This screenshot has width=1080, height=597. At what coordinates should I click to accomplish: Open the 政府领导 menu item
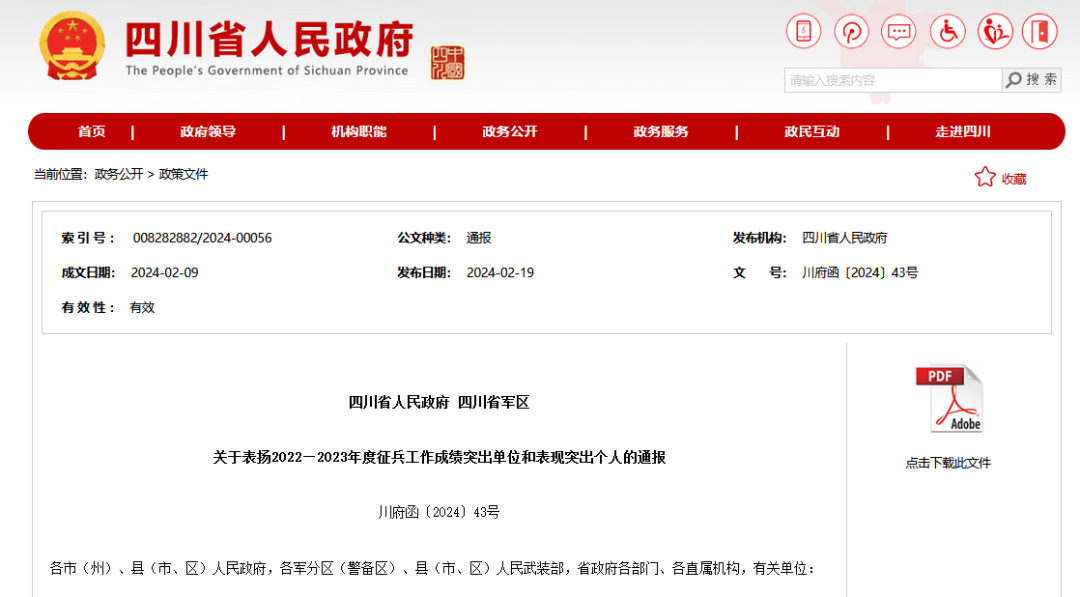207,131
